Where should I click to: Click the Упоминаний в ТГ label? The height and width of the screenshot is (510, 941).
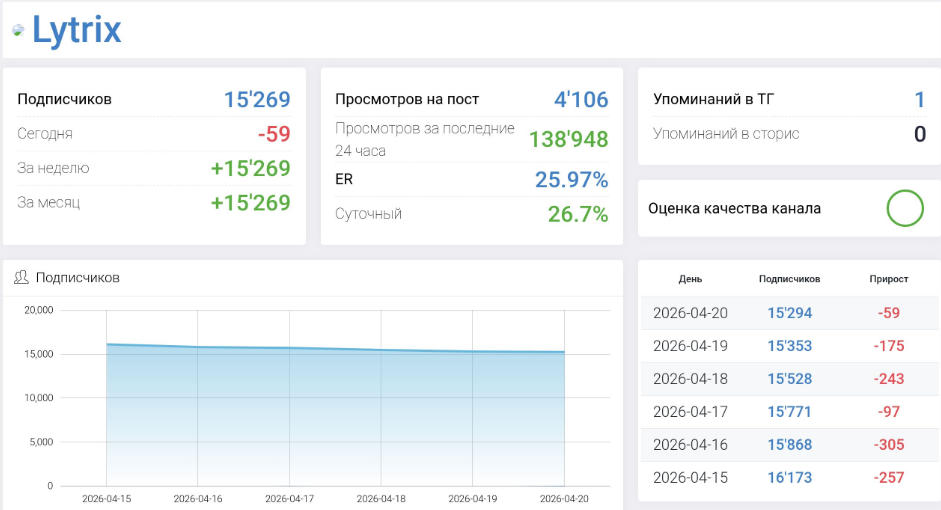coord(714,99)
